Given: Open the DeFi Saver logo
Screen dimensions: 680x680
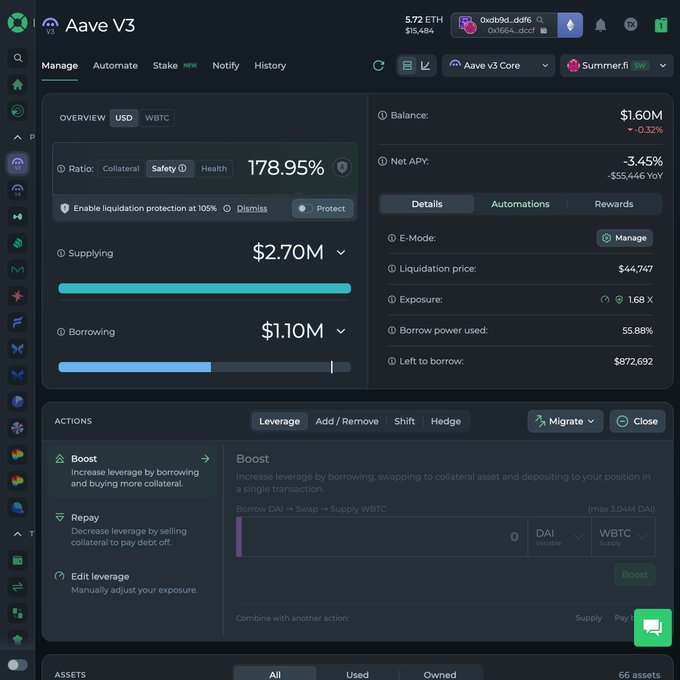Looking at the screenshot, I should point(17,23).
